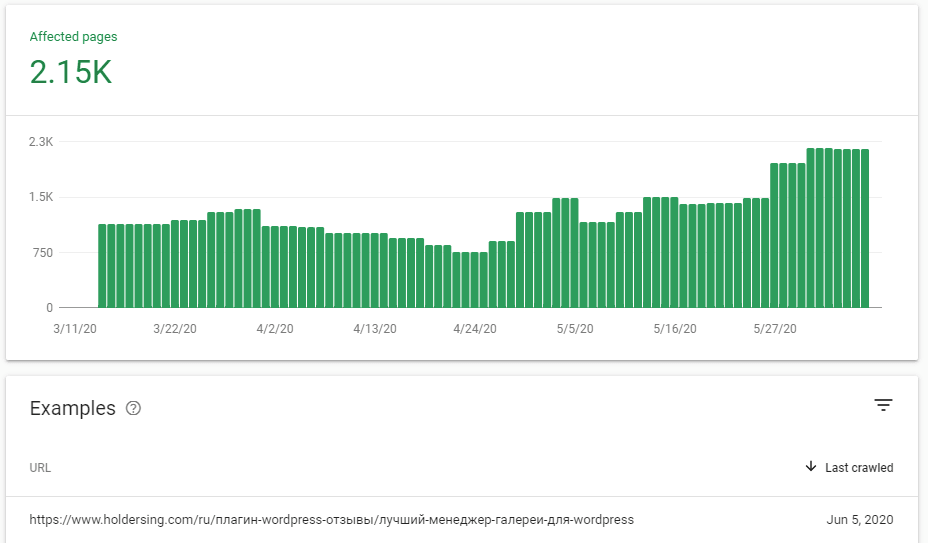Click the 3/11/20 axis date label
Screen dimensions: 928x543
pos(75,329)
